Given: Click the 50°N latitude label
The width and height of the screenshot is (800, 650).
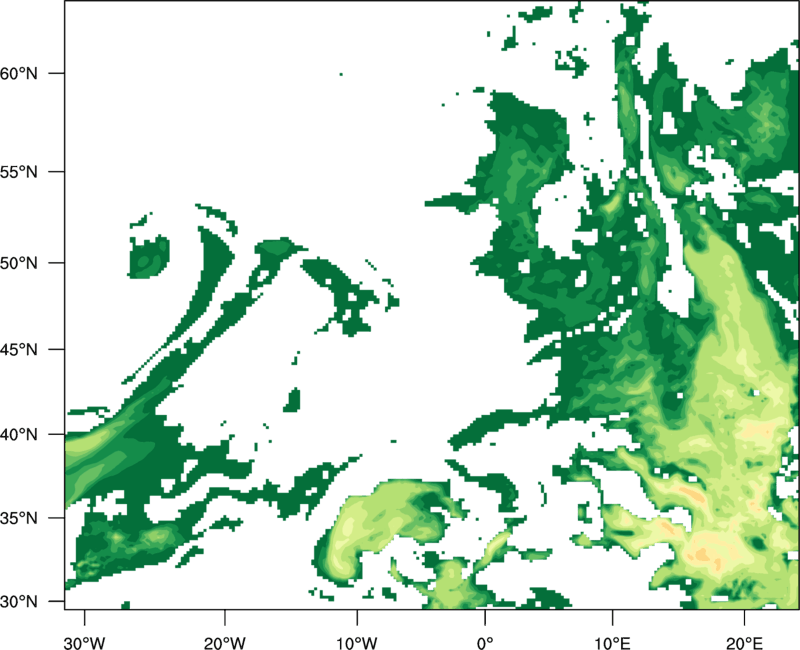Looking at the screenshot, I should pos(19,263).
